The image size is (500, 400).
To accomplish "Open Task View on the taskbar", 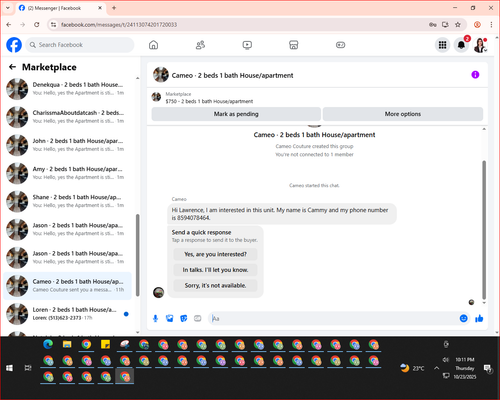I will point(28,368).
